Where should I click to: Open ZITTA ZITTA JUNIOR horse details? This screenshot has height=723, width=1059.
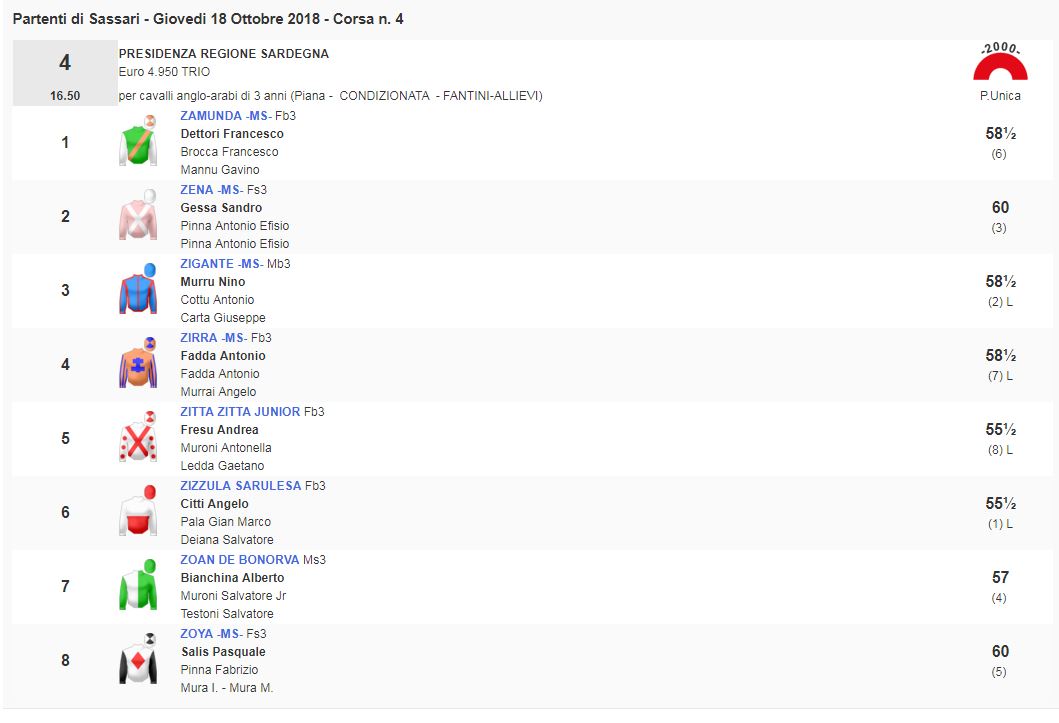click(240, 412)
